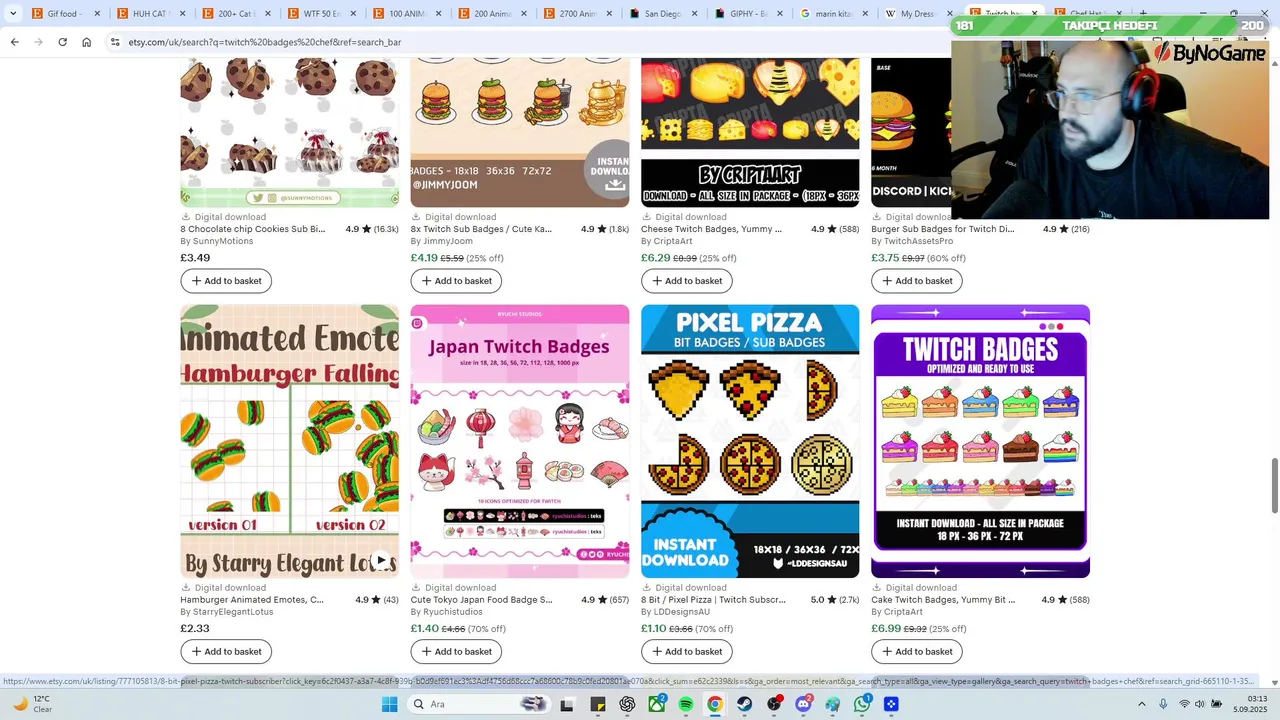Open '8 Bit / Pixel Pizza | Twitch Subscr...' title
The image size is (1280, 720).
(x=713, y=600)
